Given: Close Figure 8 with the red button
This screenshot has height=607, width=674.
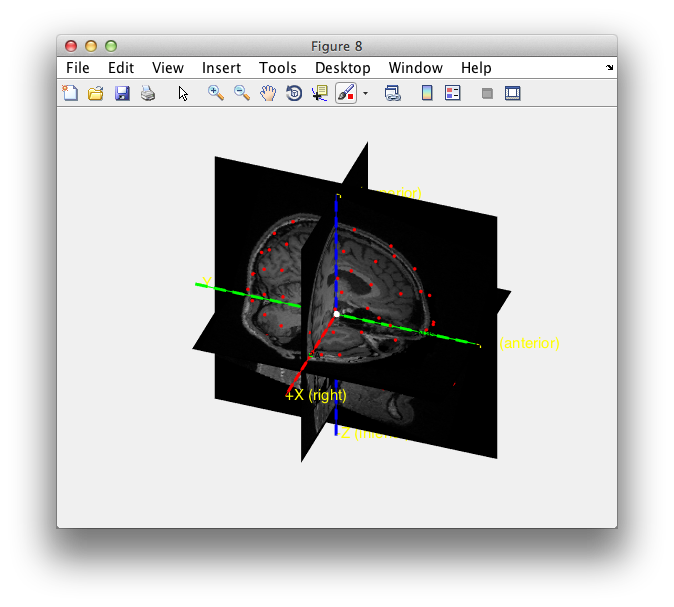Looking at the screenshot, I should [x=71, y=46].
